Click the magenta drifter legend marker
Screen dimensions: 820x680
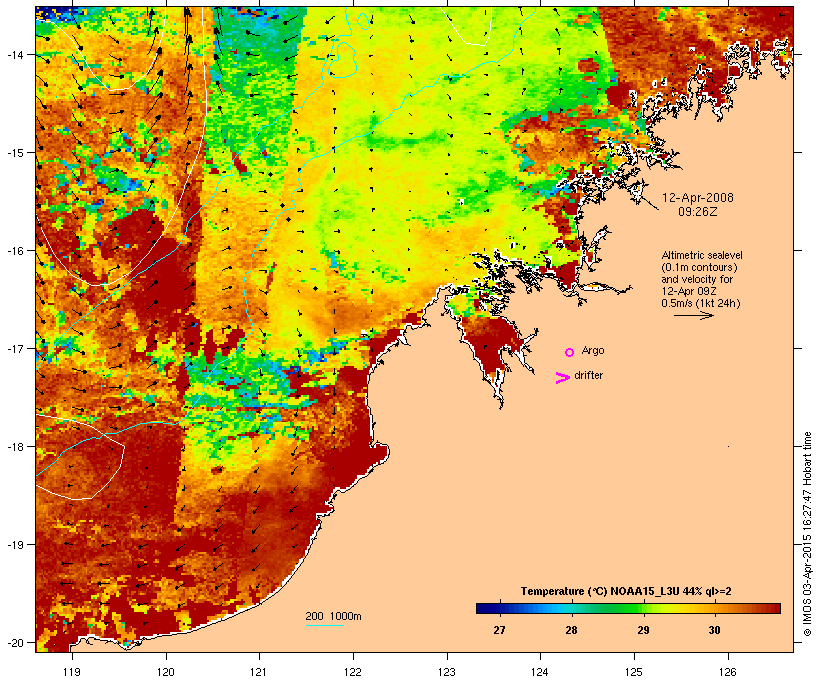[562, 378]
